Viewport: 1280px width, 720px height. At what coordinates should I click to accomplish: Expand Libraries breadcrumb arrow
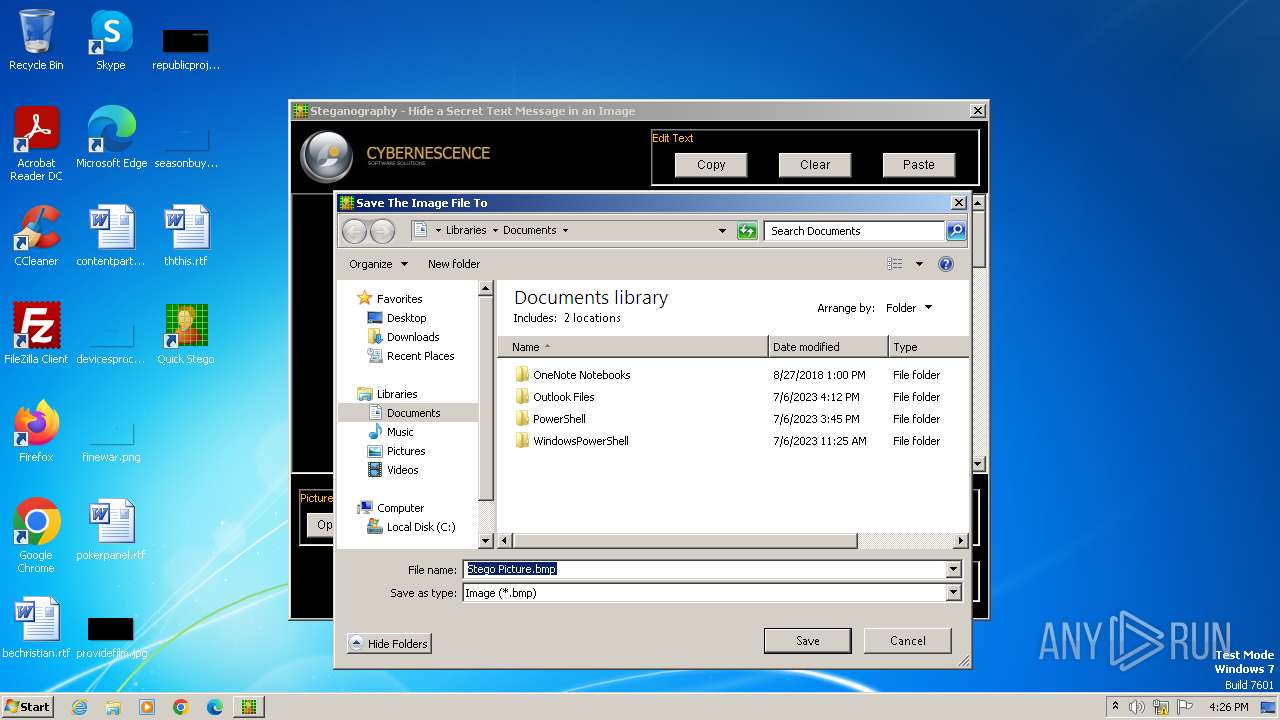494,230
